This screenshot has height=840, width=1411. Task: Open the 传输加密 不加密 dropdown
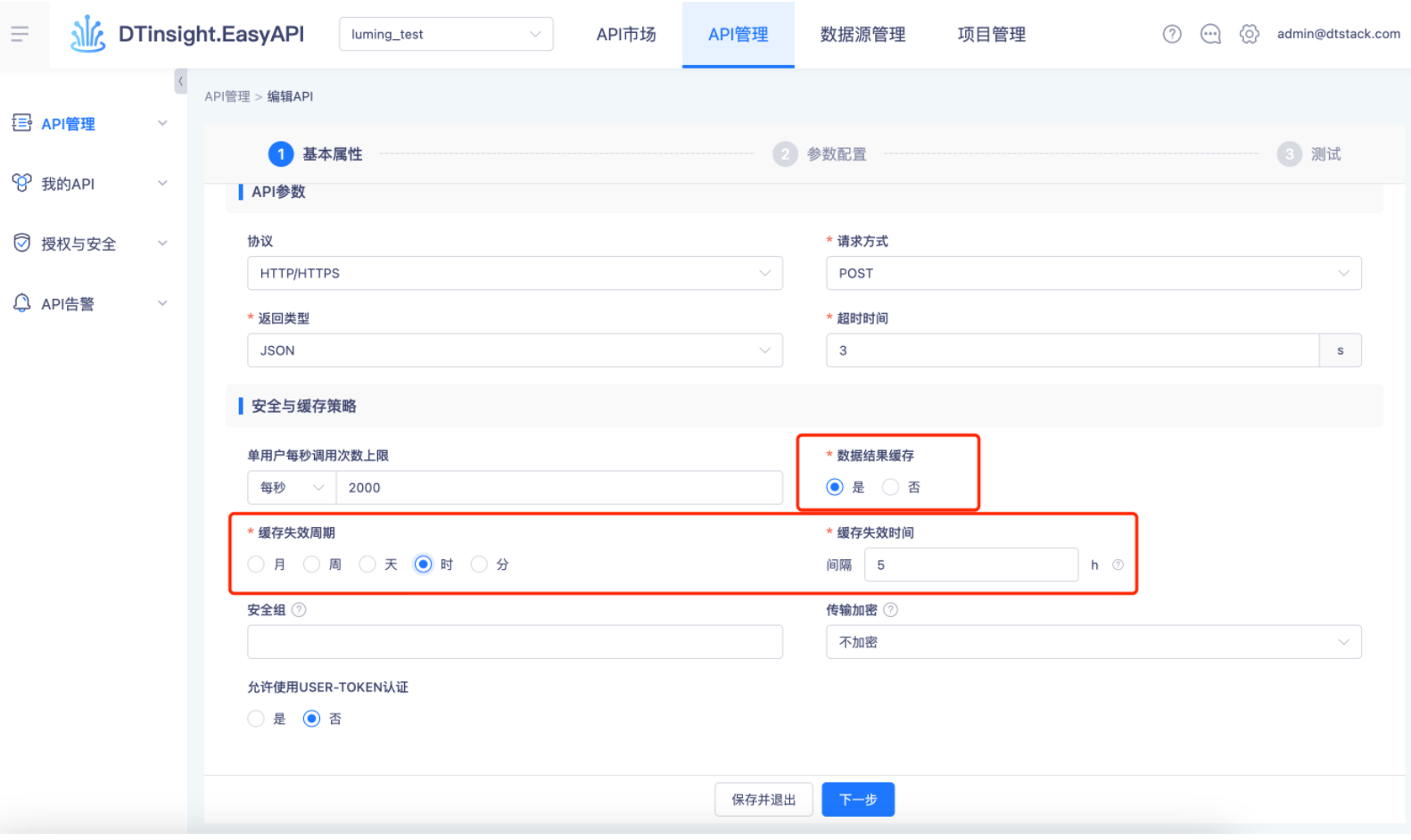[1093, 642]
